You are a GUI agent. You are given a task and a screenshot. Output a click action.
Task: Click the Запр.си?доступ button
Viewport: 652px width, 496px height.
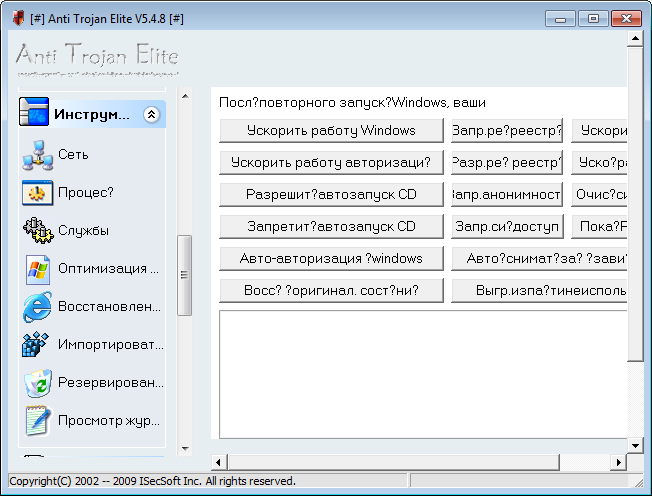coord(507,227)
